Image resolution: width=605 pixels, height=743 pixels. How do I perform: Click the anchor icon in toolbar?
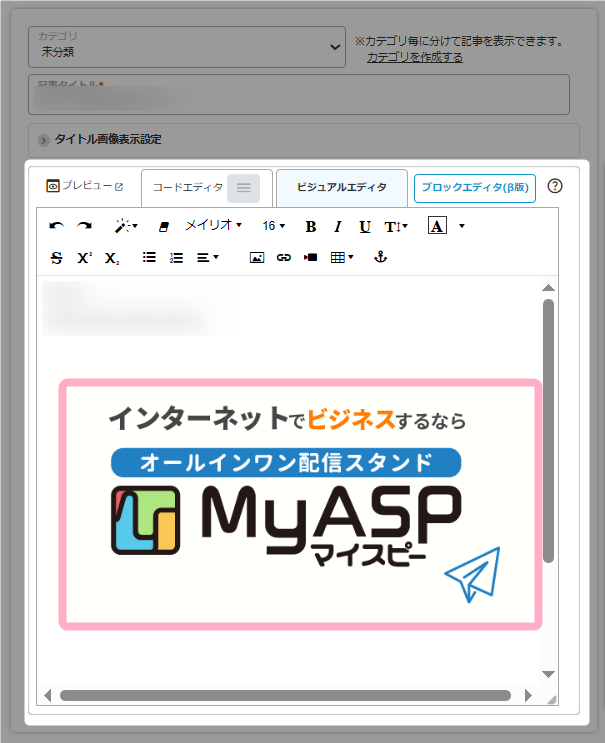379,258
